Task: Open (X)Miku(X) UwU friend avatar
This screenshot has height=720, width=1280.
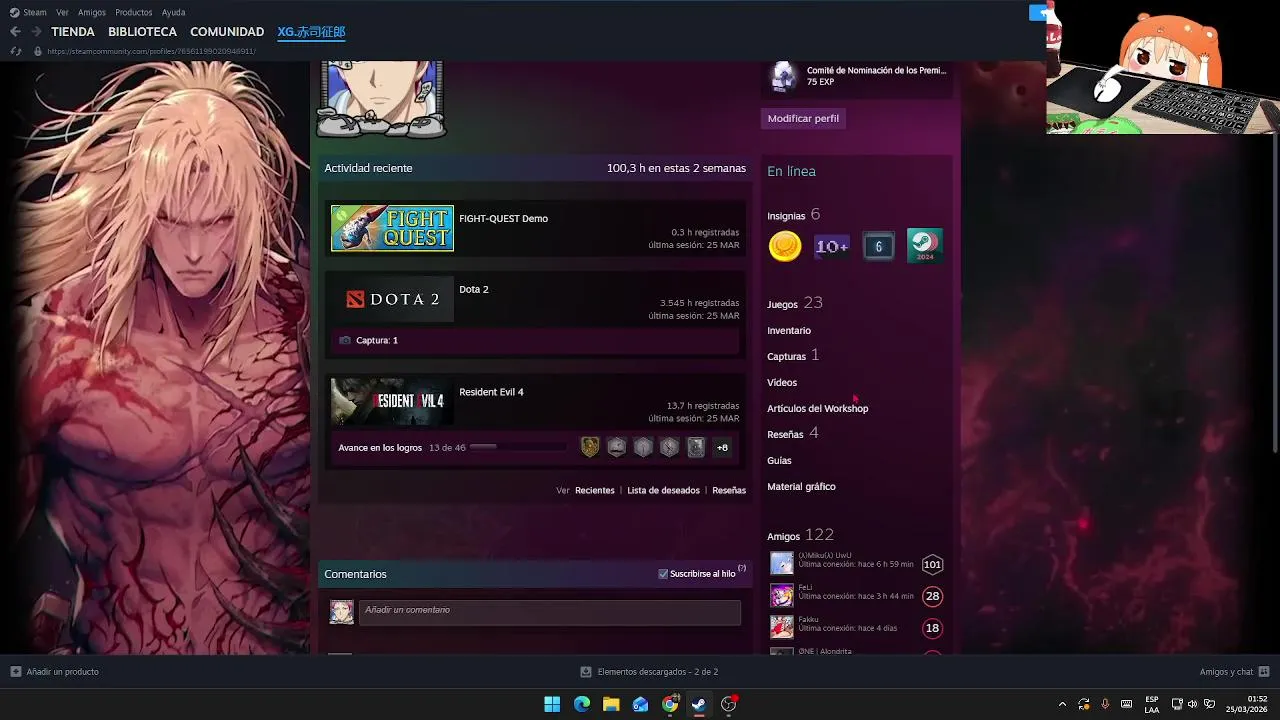Action: (x=782, y=564)
